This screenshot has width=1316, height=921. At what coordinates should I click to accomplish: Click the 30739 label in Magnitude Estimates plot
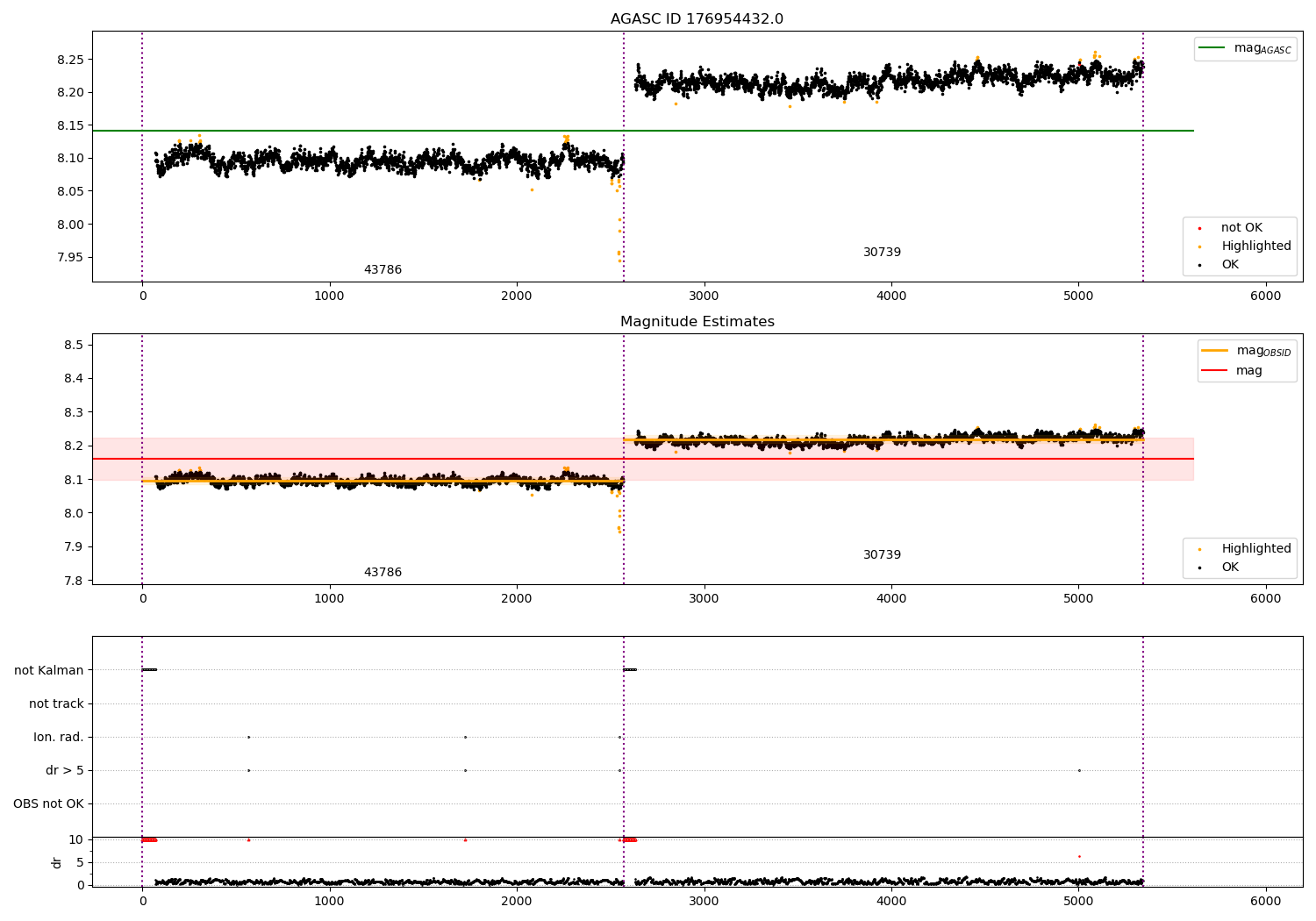882,555
